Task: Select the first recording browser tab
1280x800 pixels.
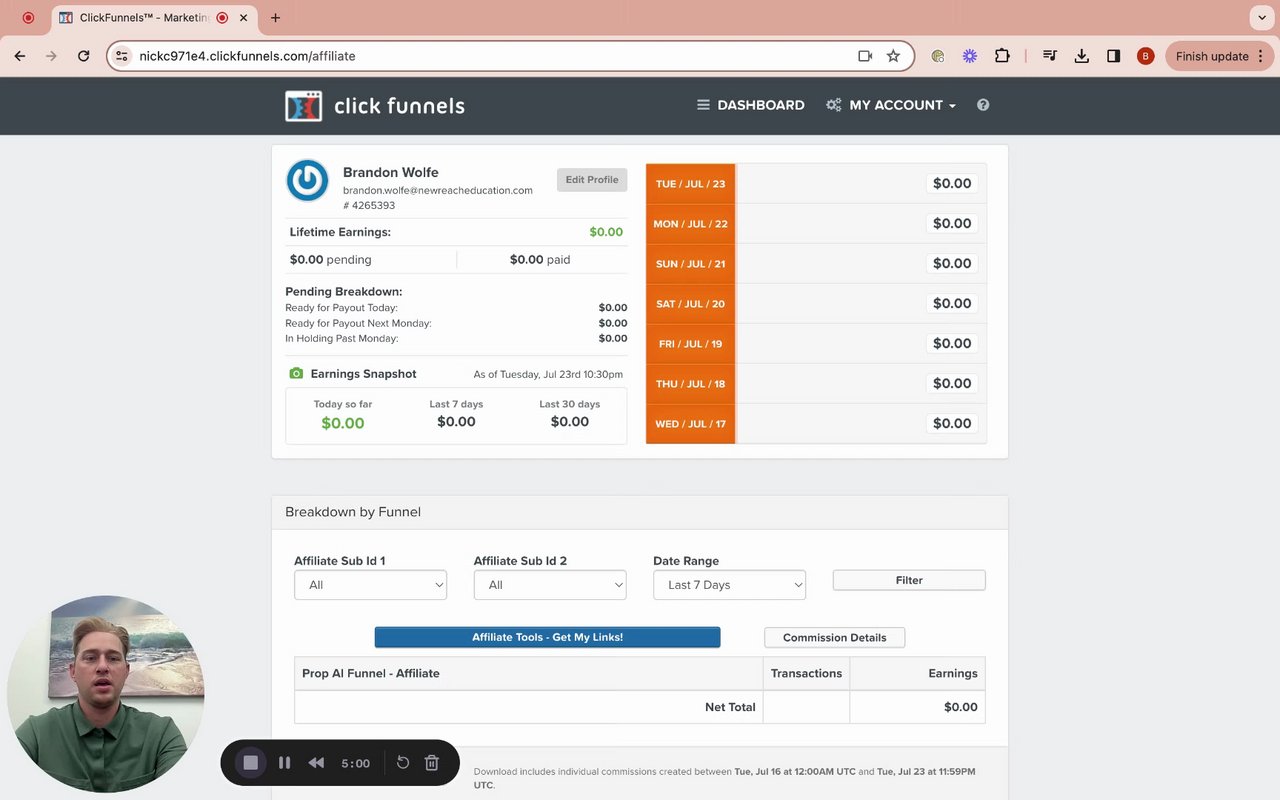Action: pos(28,18)
